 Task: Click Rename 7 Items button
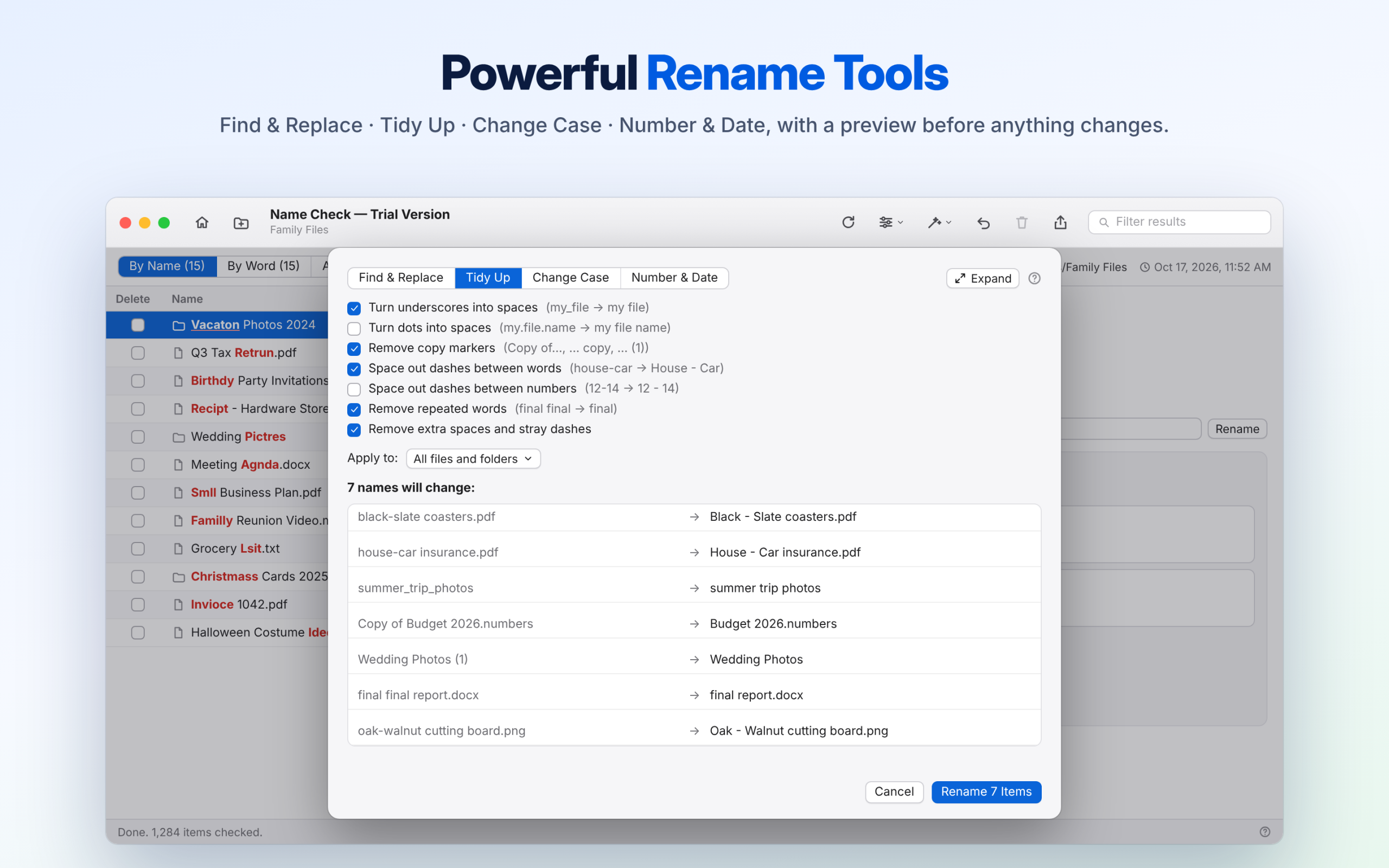[986, 792]
